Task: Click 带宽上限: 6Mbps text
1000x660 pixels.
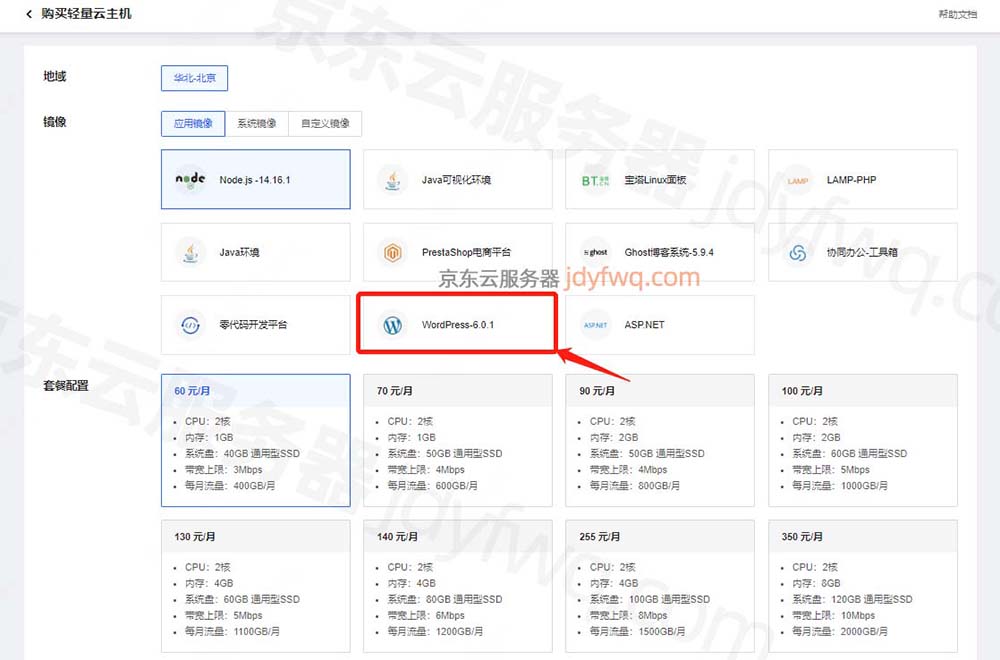Action: coord(426,615)
